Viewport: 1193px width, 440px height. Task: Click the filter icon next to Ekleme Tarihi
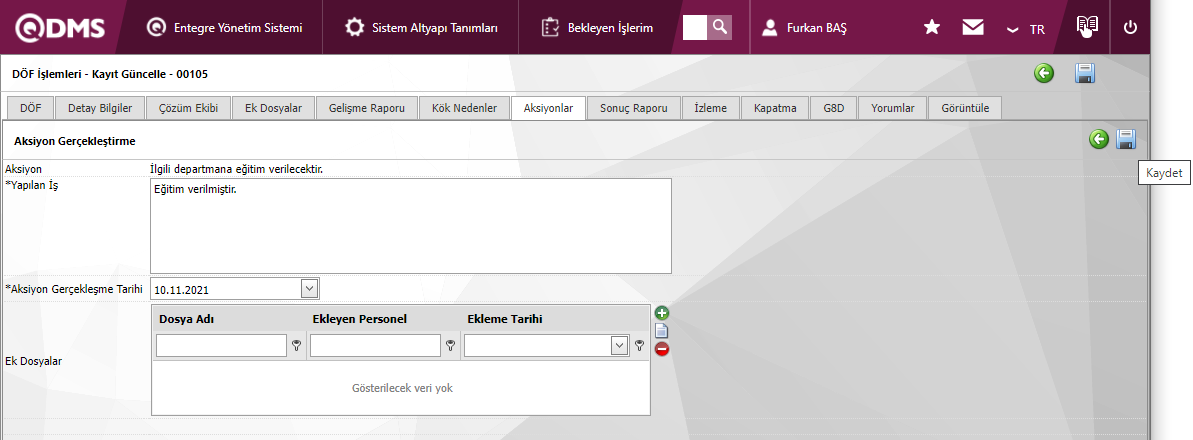[x=640, y=346]
